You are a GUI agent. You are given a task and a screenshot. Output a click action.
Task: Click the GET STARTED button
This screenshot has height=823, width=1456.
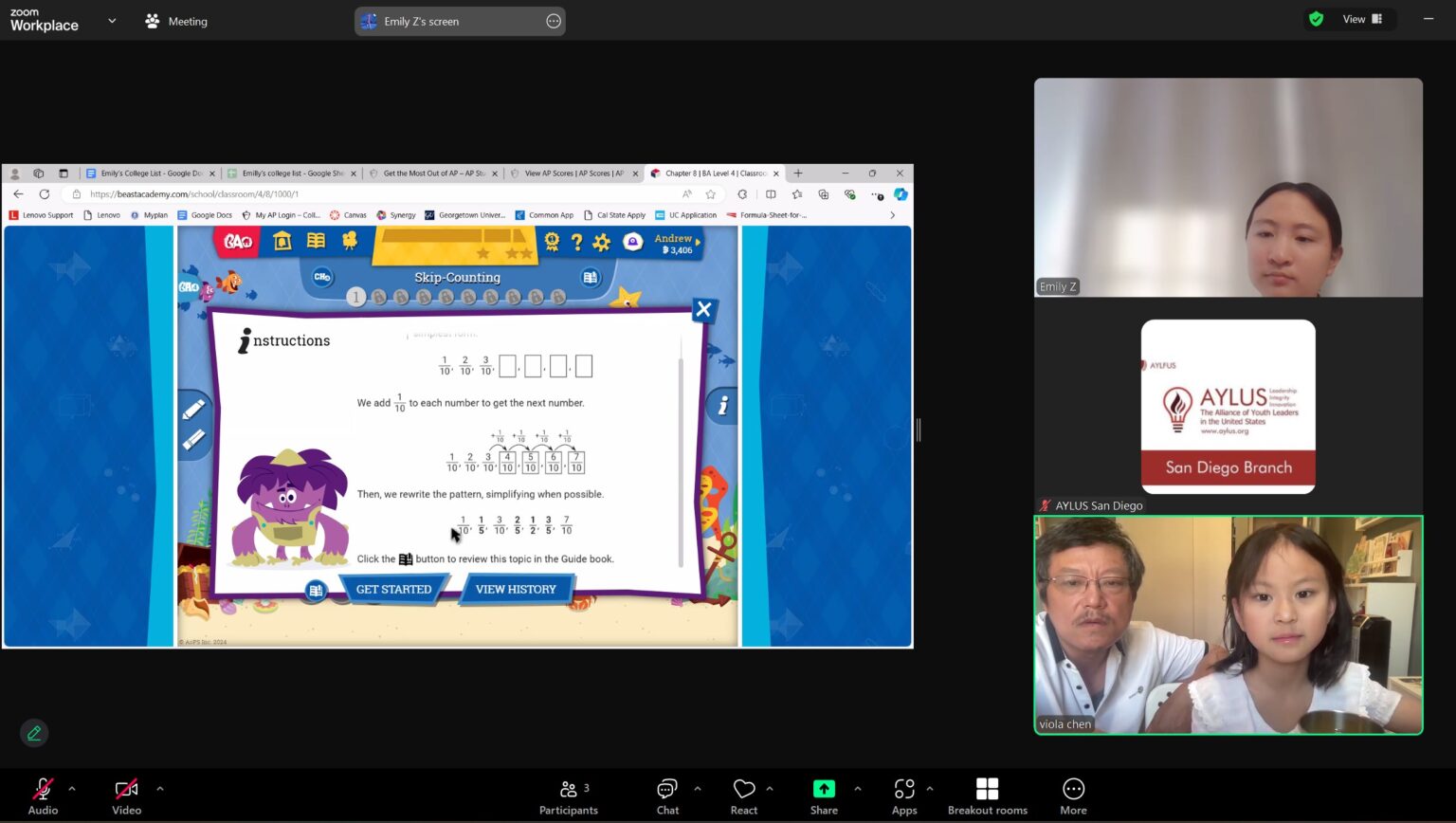click(x=393, y=589)
